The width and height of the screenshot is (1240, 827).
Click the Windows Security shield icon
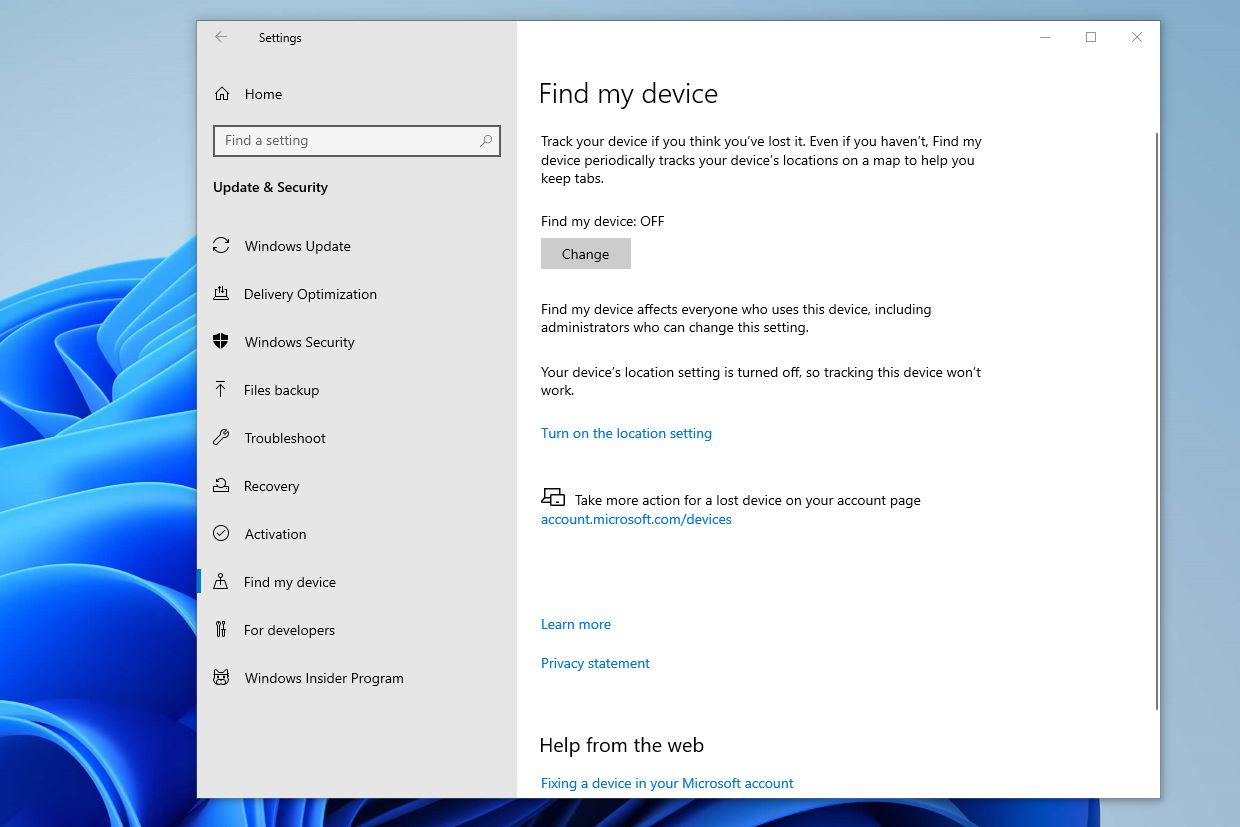(221, 342)
